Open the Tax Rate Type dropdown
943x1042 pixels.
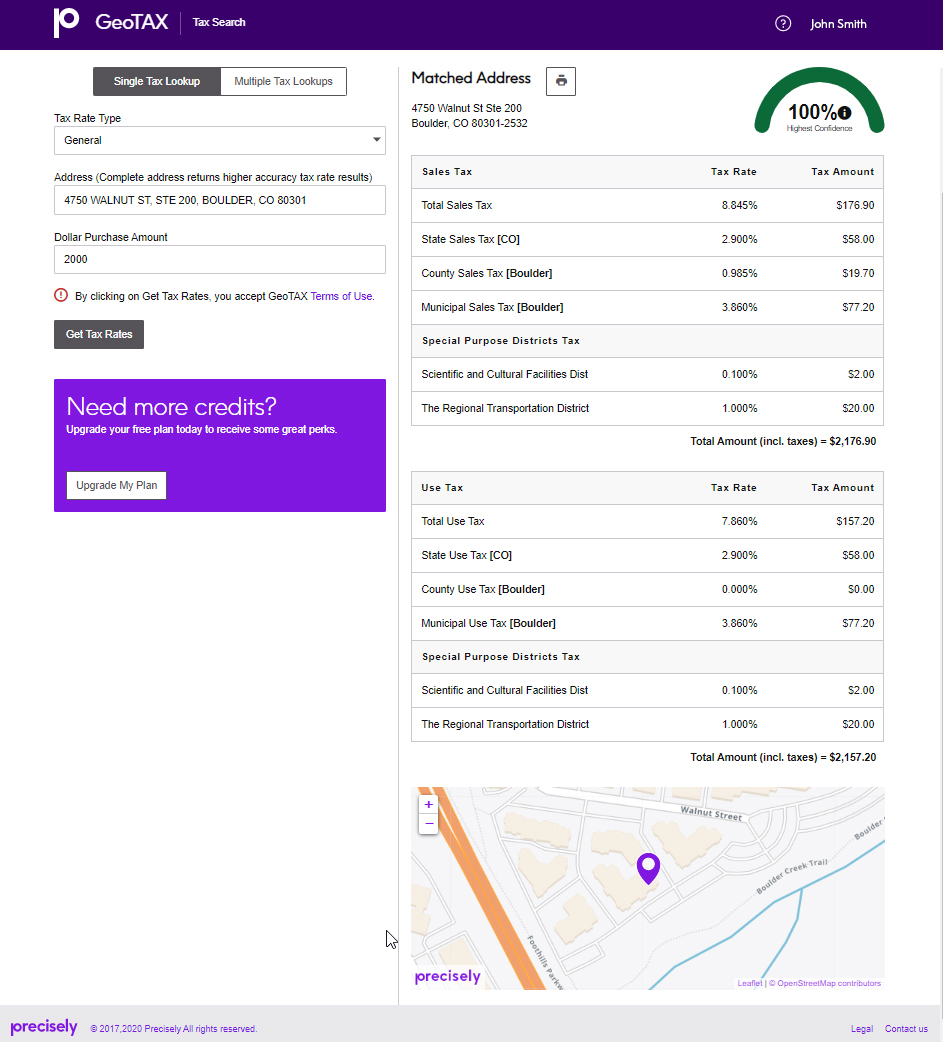pos(220,140)
